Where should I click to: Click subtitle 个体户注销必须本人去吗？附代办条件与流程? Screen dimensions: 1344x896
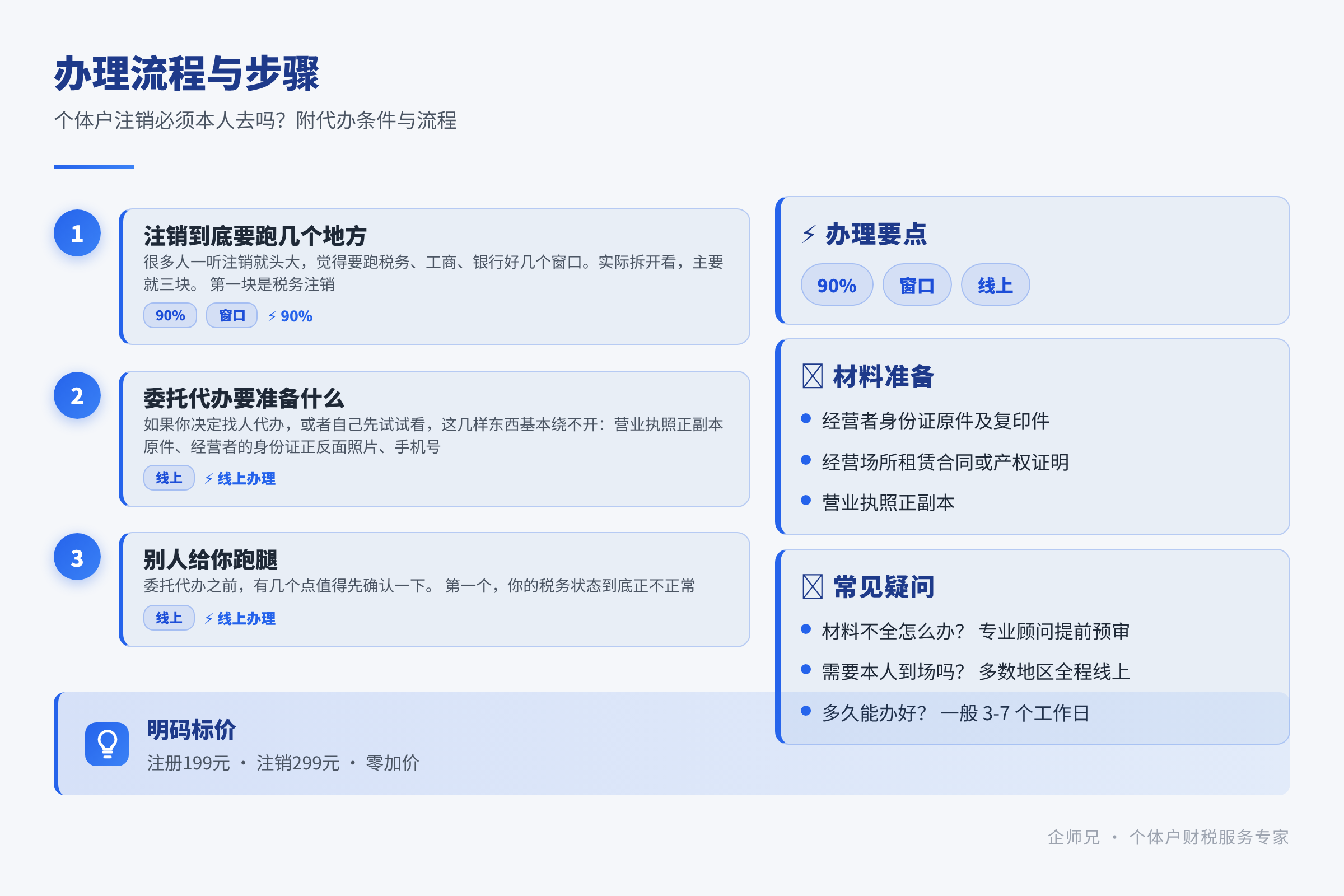click(255, 120)
